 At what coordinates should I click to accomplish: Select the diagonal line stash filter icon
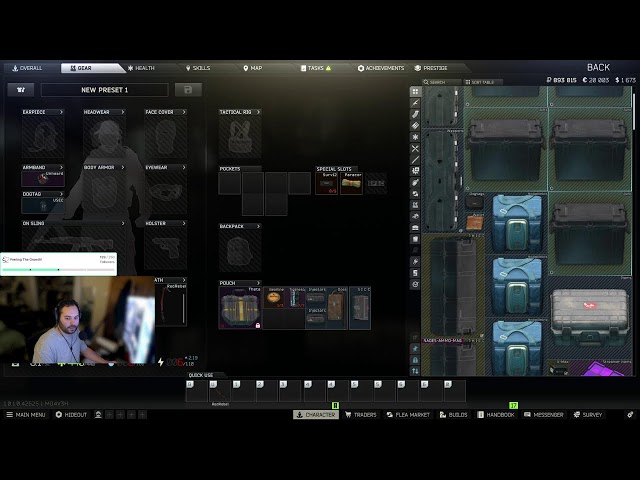click(x=415, y=160)
